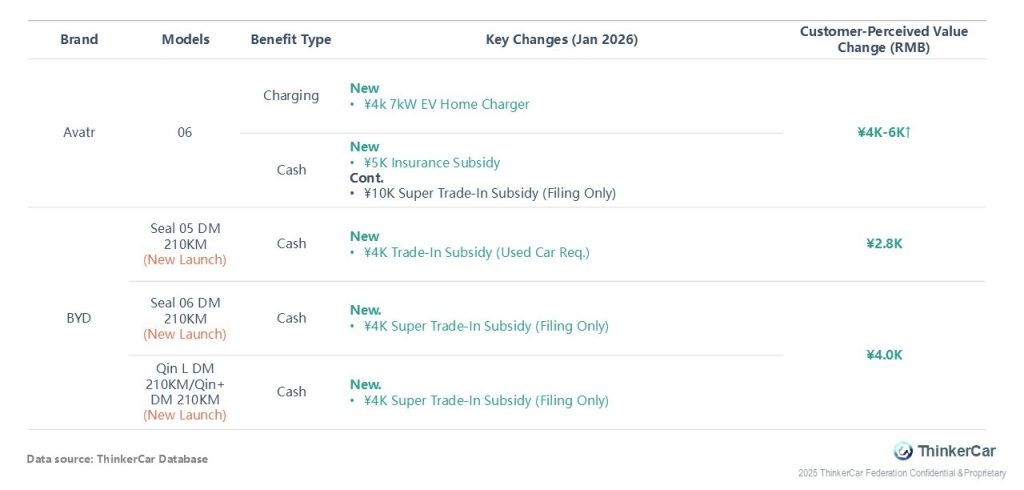Click the ThinkerCar logo icon
This screenshot has width=1024, height=490.
pos(903,451)
